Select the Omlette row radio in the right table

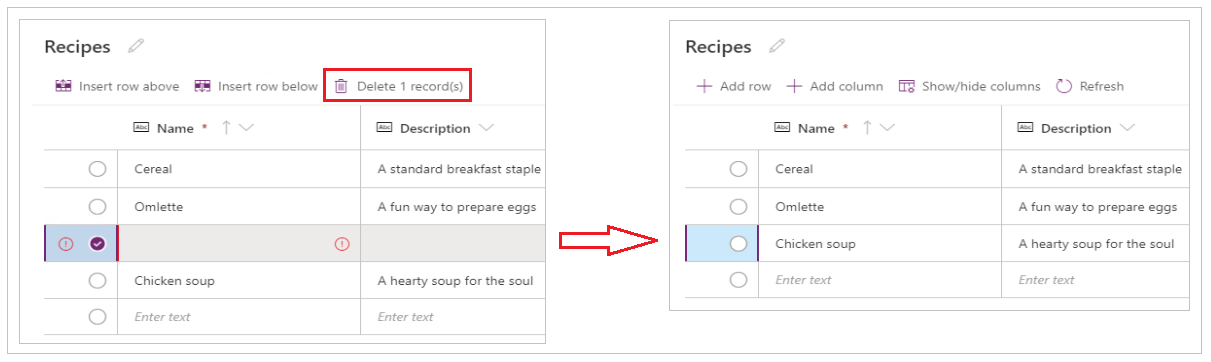[x=738, y=207]
